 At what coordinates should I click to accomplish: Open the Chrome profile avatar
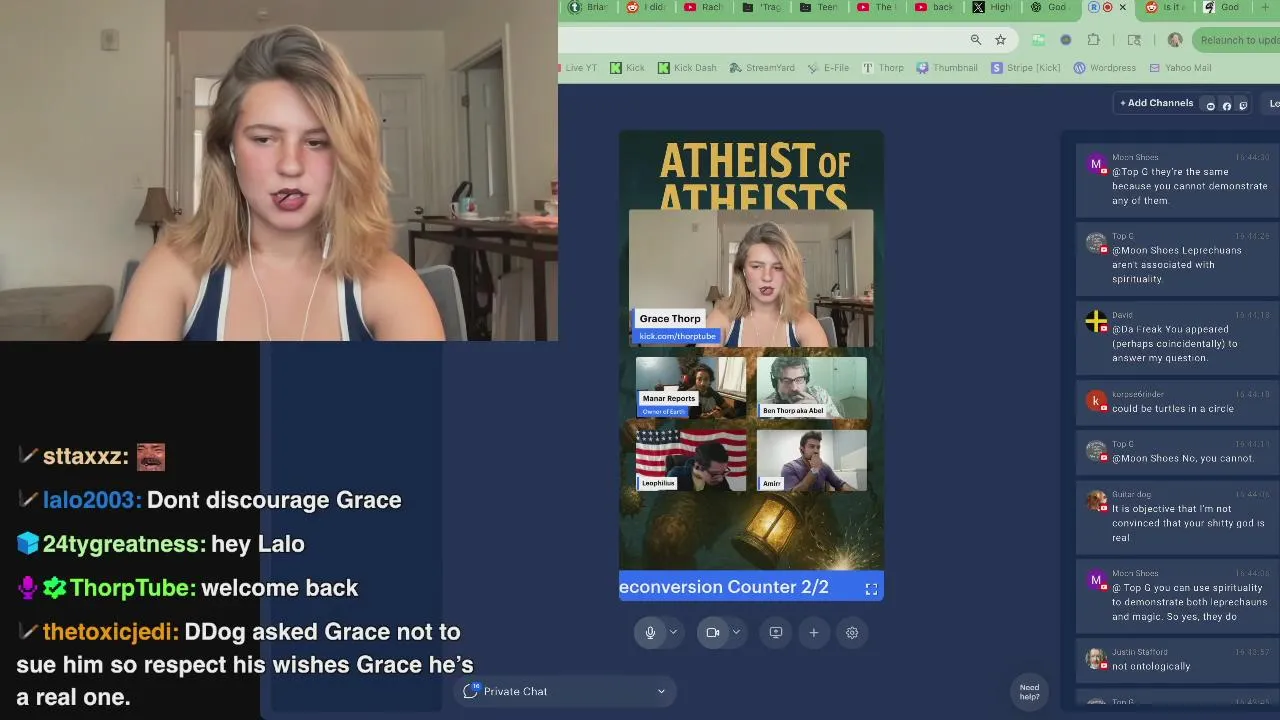coord(1175,40)
